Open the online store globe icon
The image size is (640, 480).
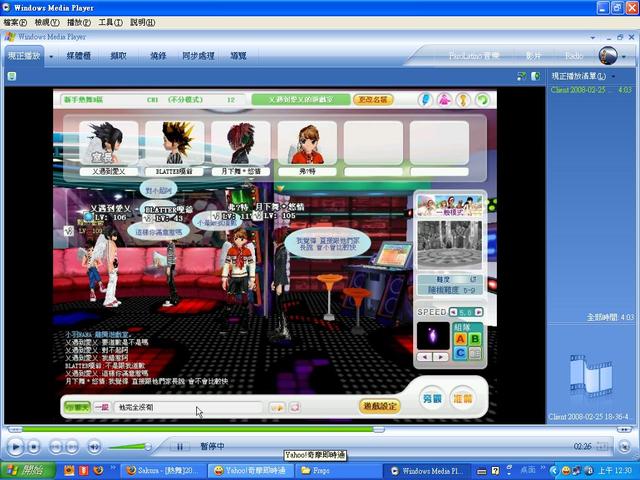(x=608, y=56)
